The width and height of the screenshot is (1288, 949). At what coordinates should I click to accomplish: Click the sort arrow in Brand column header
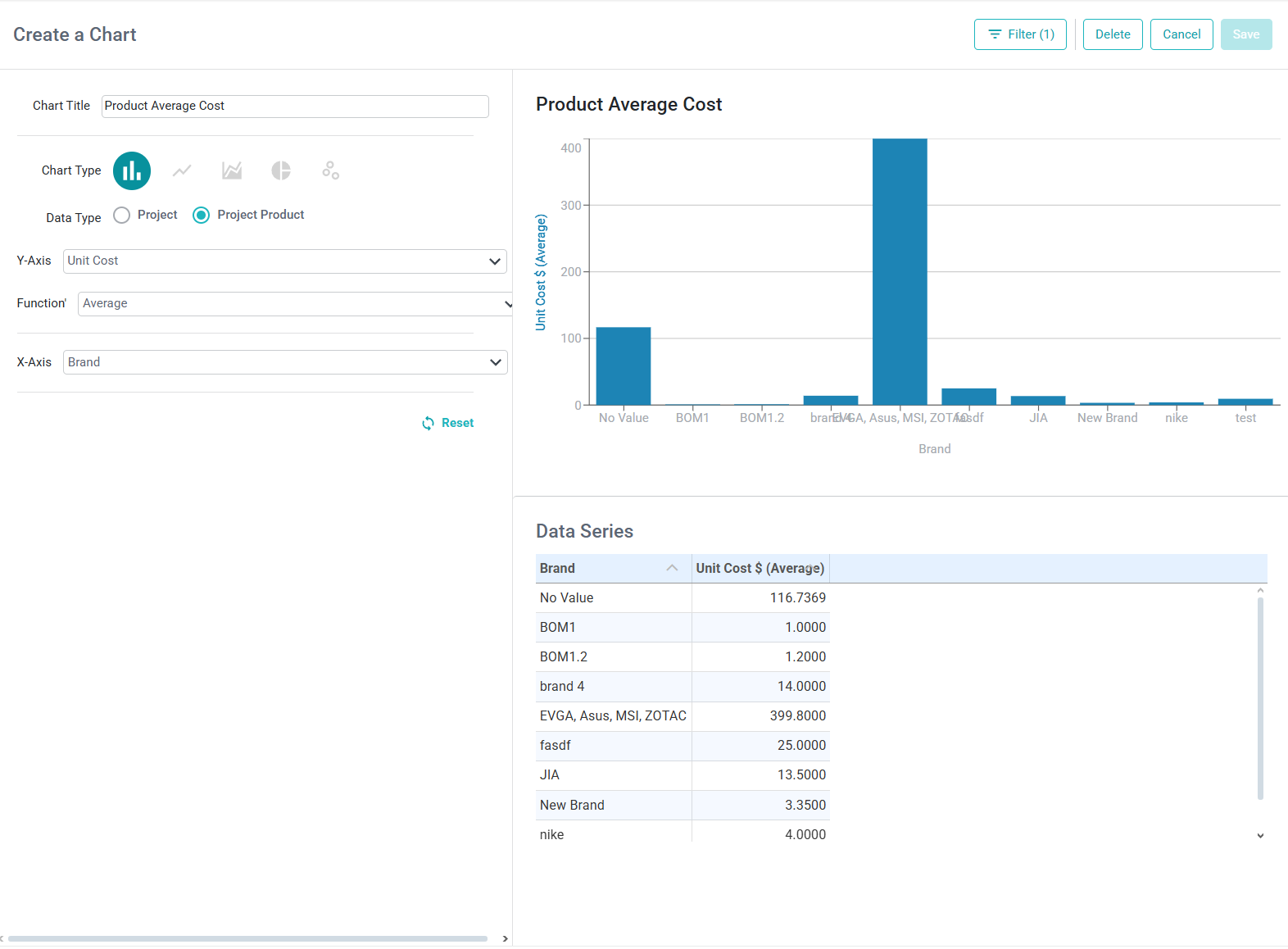[672, 568]
